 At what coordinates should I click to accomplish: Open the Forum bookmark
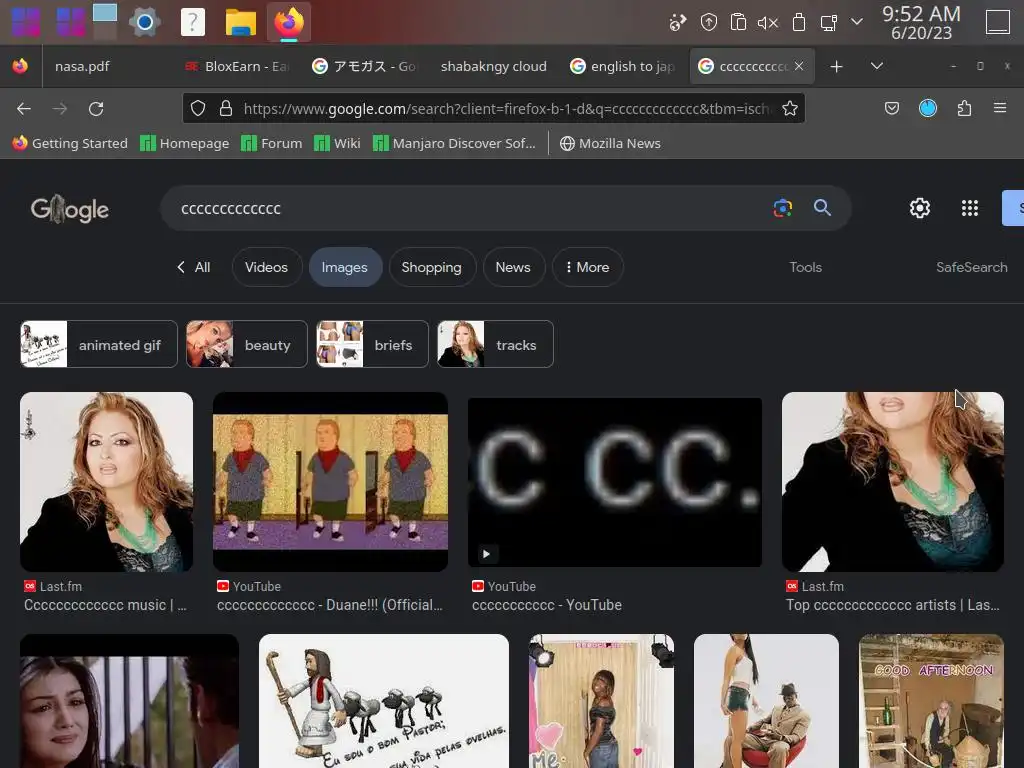click(x=272, y=143)
